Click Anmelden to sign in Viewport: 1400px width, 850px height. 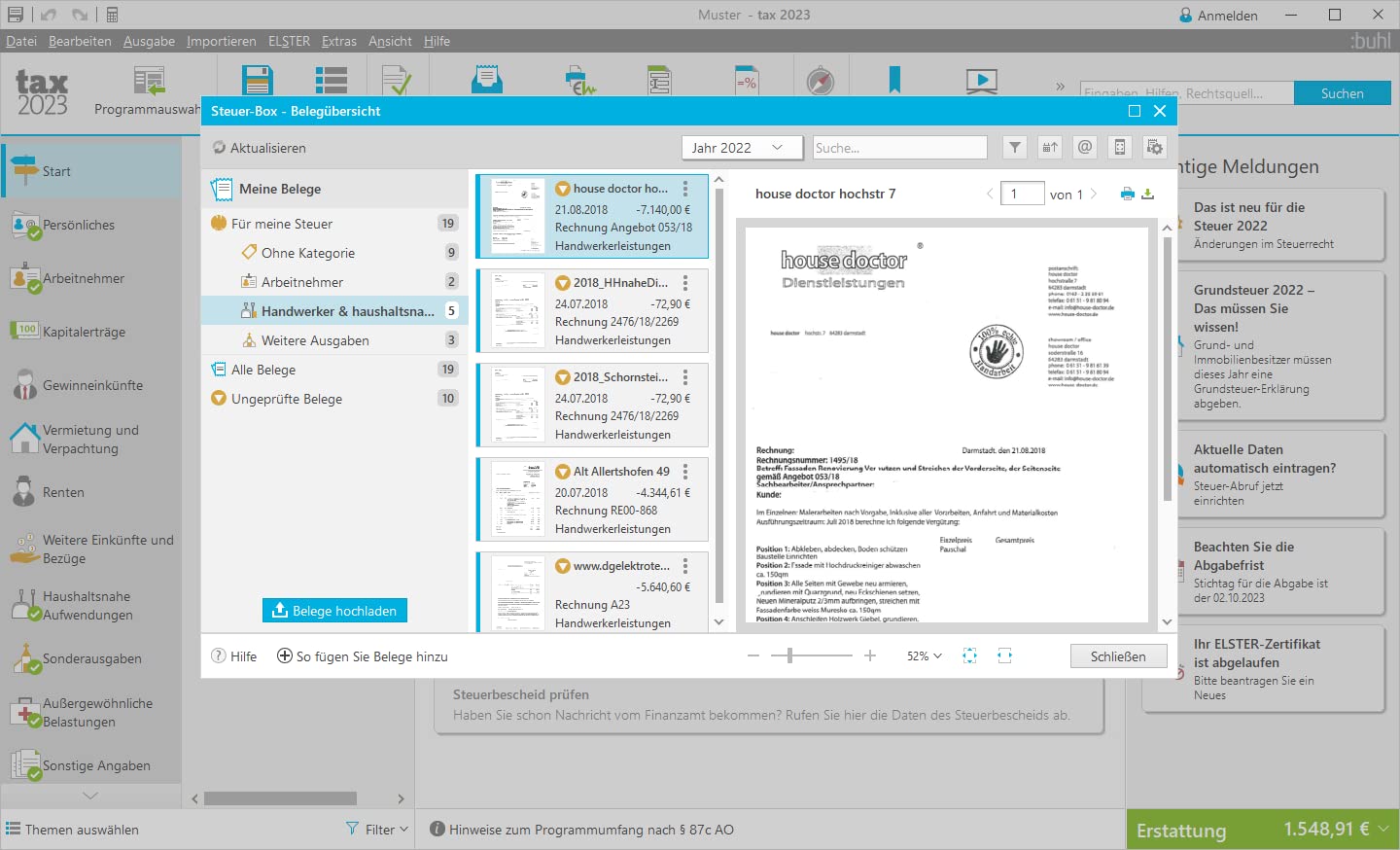(x=1218, y=15)
